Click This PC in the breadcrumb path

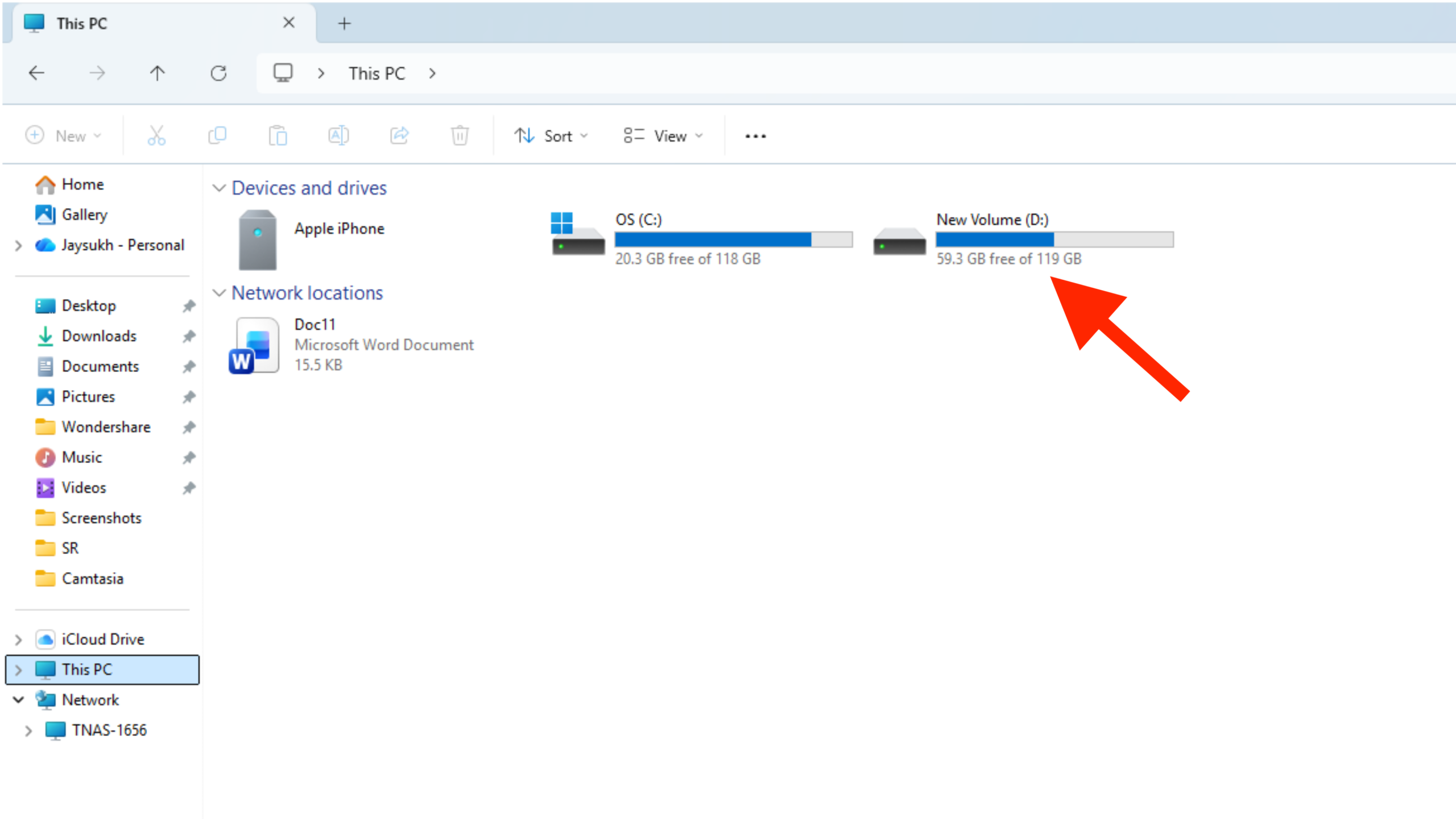click(x=377, y=73)
